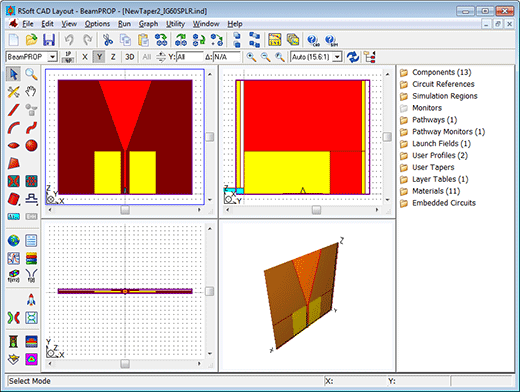Select the hand Pan tool
The width and height of the screenshot is (520, 392).
coord(31,92)
